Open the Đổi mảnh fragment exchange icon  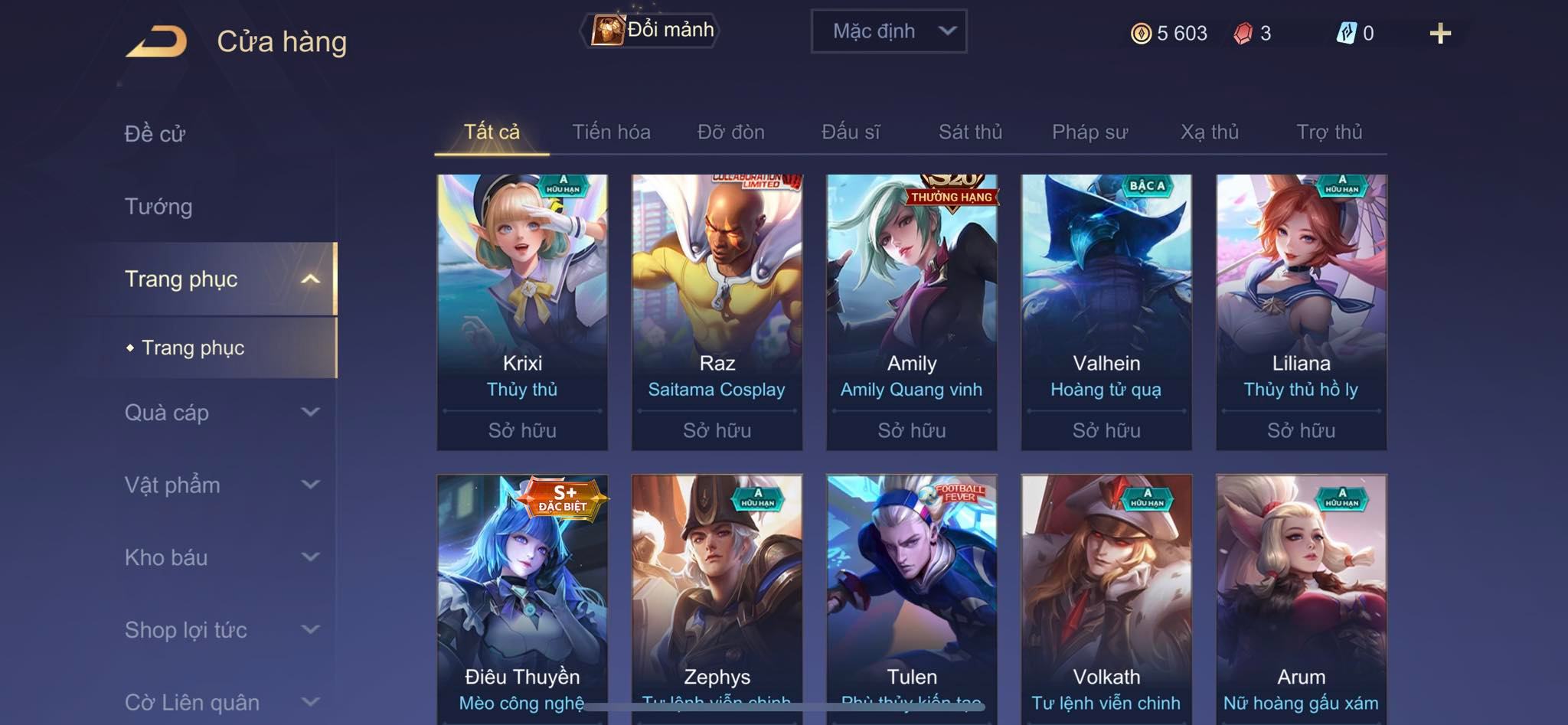[607, 31]
